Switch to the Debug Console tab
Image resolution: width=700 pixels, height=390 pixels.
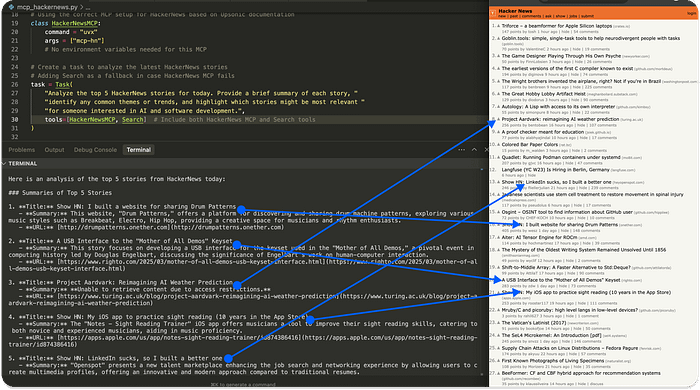95,149
